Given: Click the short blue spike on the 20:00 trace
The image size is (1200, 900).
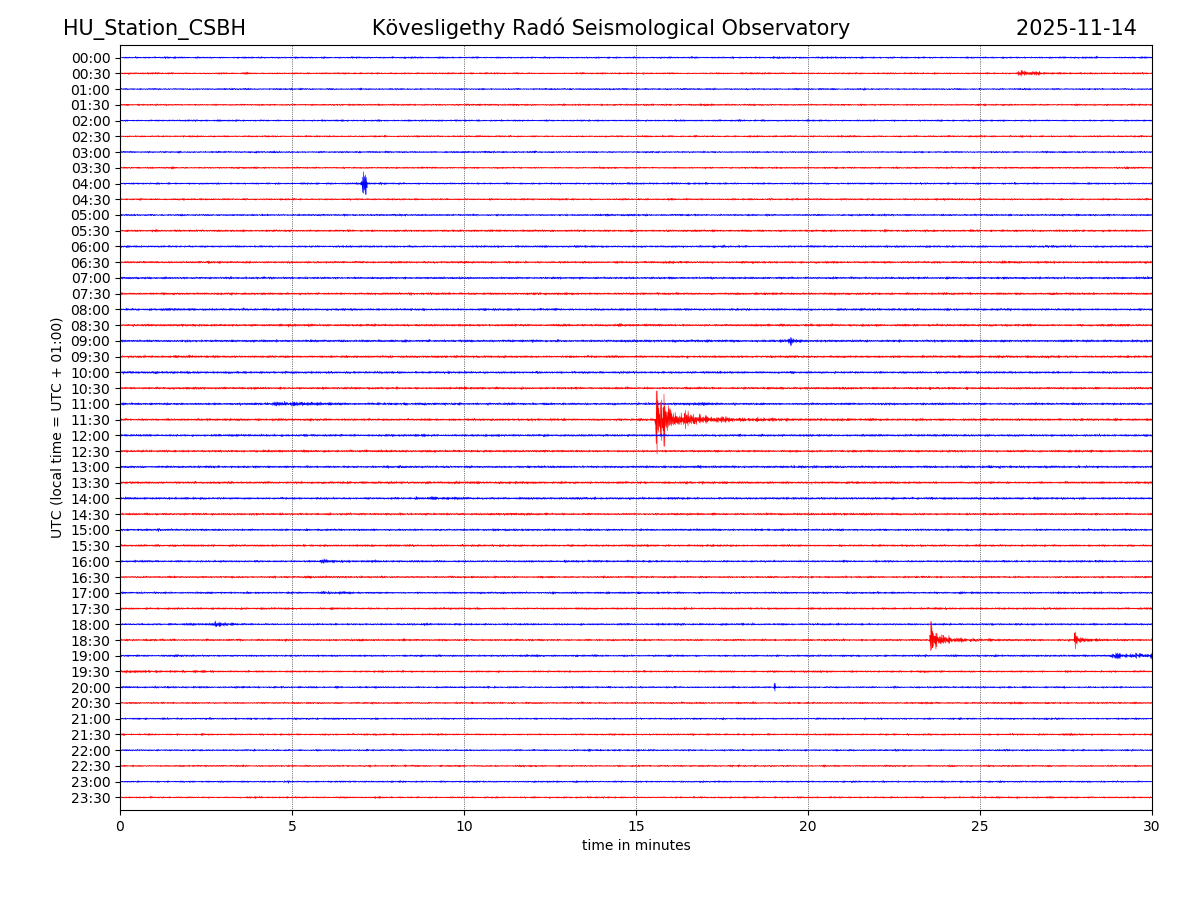Looking at the screenshot, I should click(774, 687).
